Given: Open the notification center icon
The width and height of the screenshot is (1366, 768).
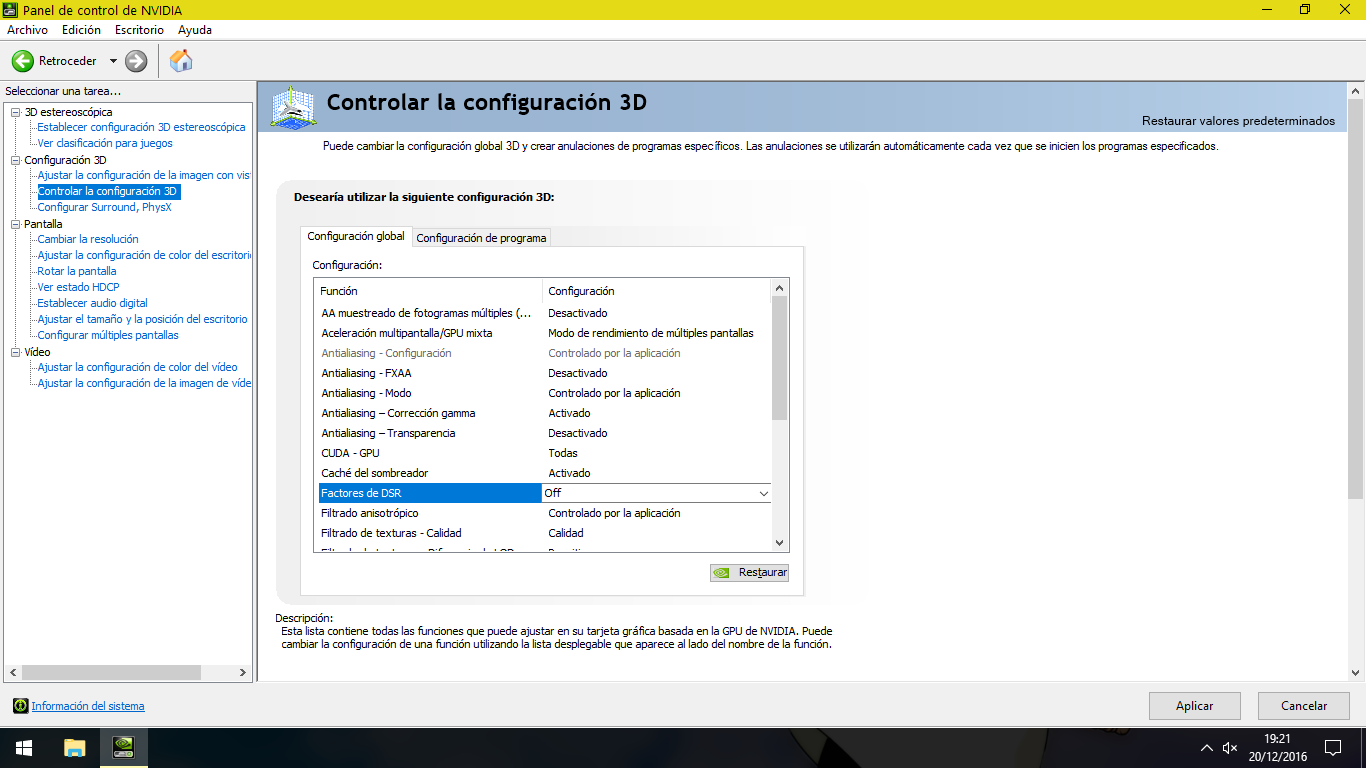Looking at the screenshot, I should point(1332,748).
